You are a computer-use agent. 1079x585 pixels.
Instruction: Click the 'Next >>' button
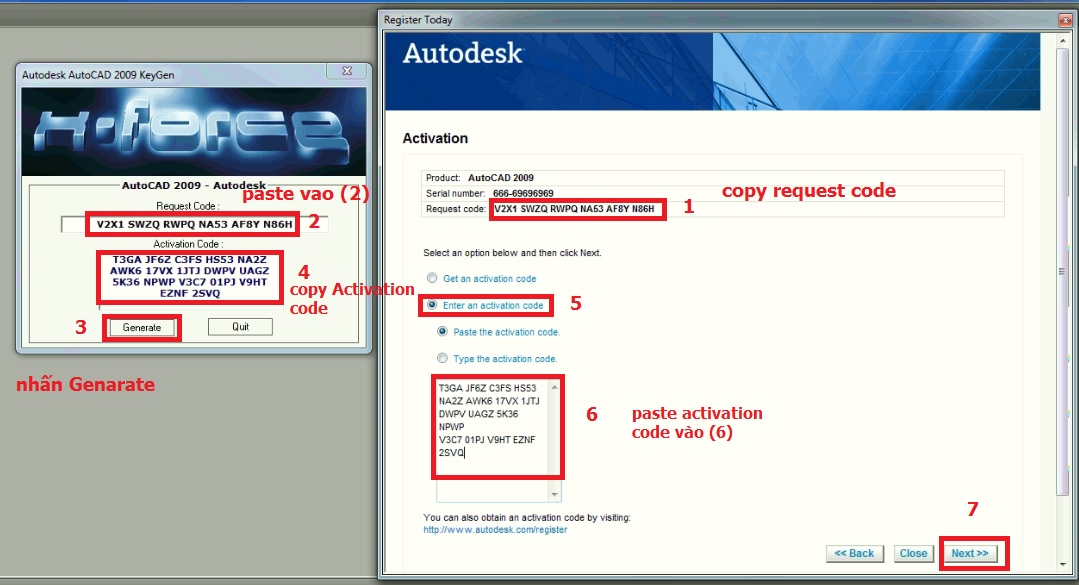click(x=969, y=553)
